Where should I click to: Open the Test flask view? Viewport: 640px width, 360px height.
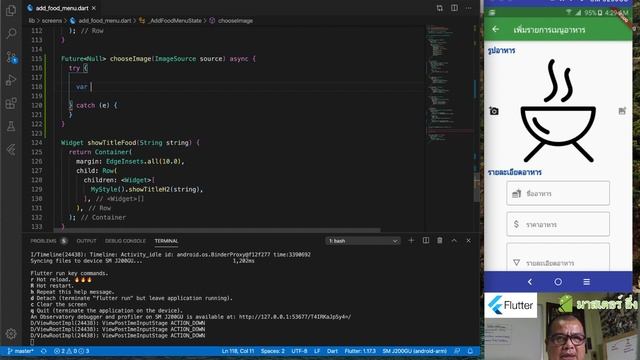(x=11, y=127)
